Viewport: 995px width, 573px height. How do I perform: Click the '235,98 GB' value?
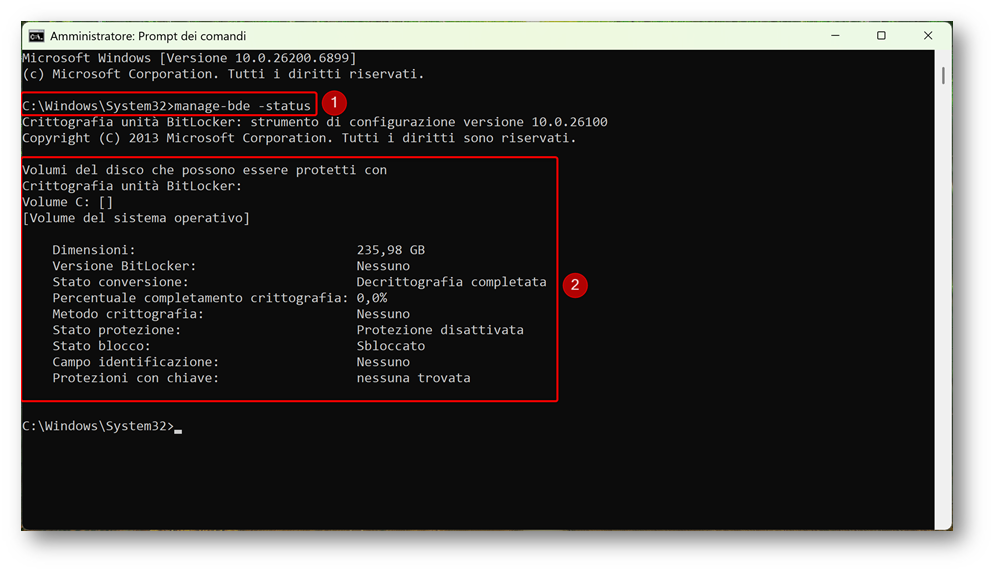click(390, 250)
